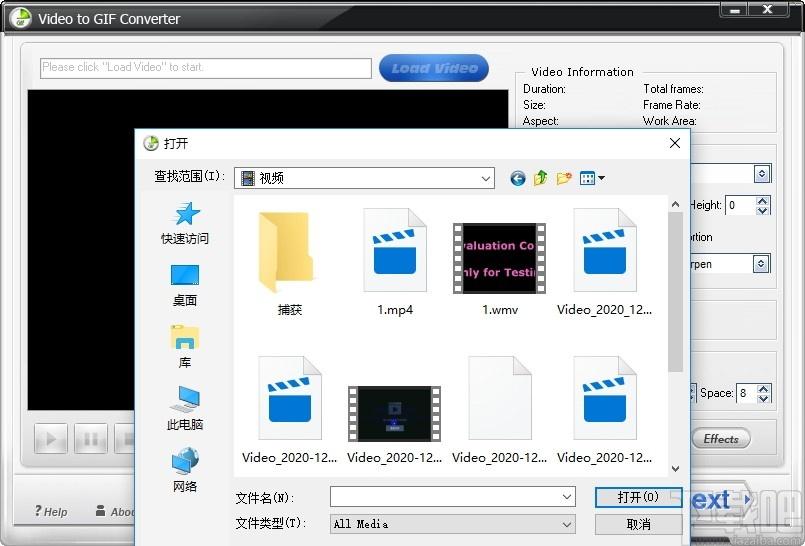Go back using the blue back arrow icon
Image resolution: width=805 pixels, height=546 pixels.
[518, 179]
